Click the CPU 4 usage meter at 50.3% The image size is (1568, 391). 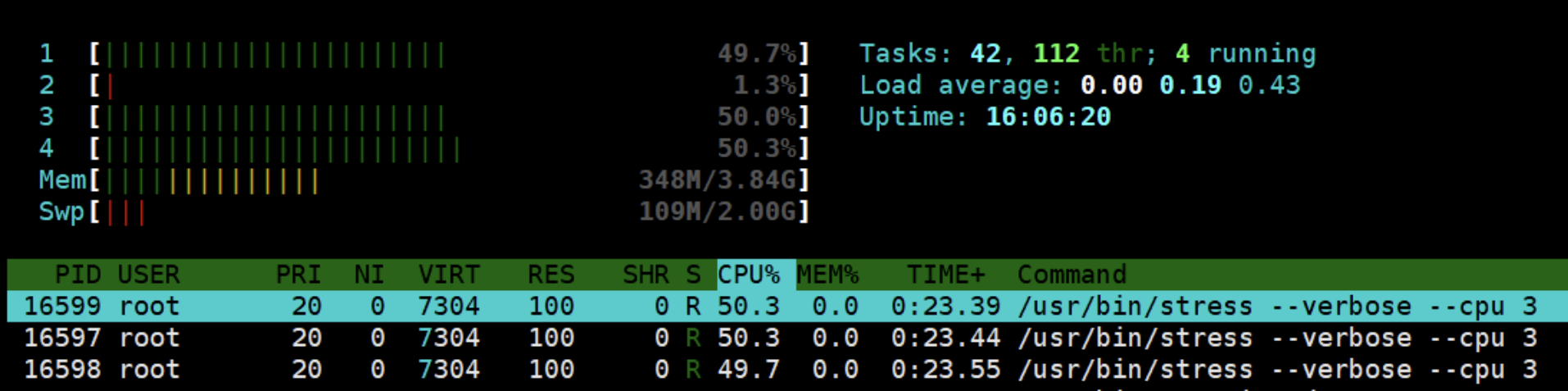point(449,149)
